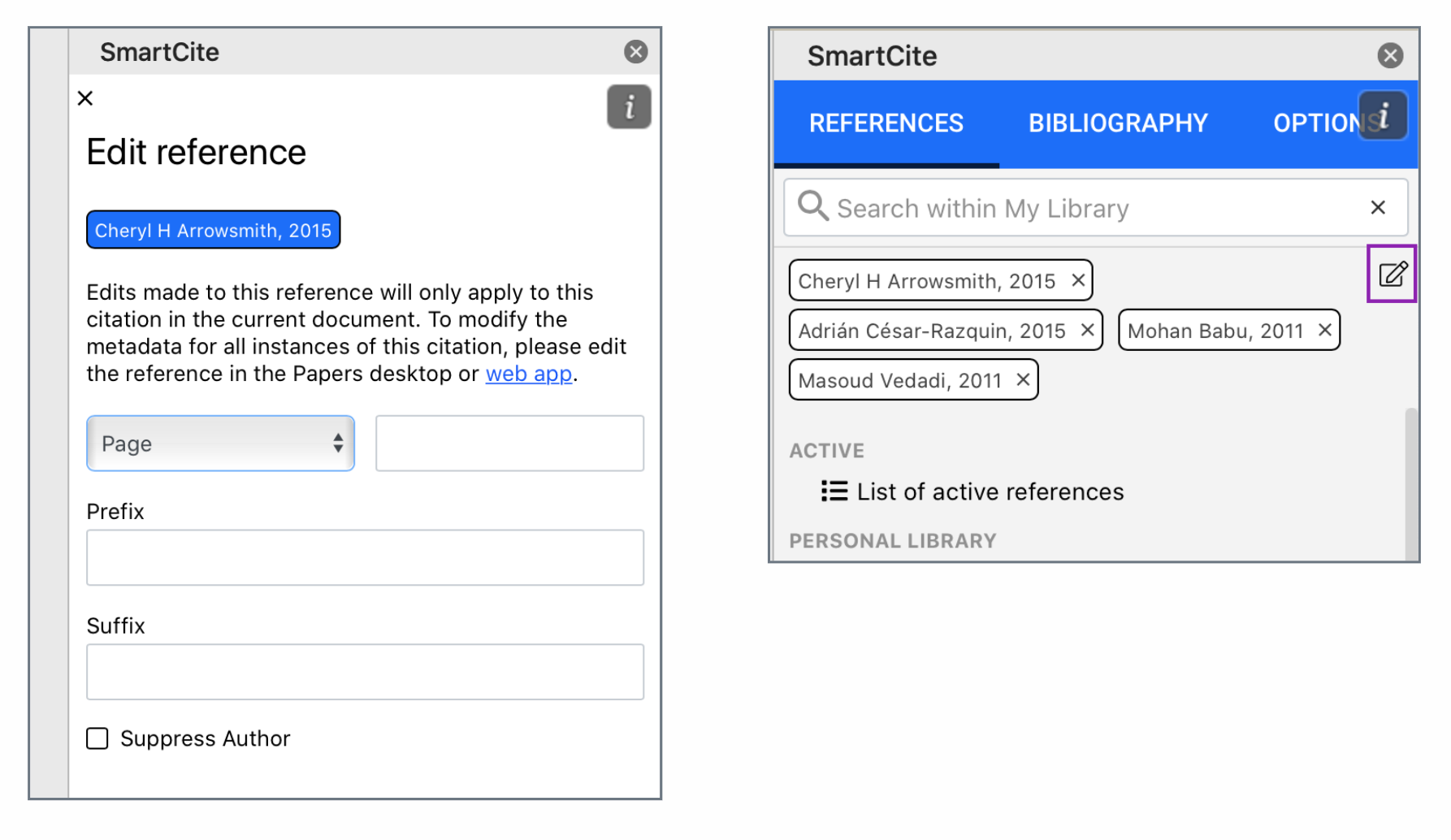Click the Prefix text field

[365, 558]
